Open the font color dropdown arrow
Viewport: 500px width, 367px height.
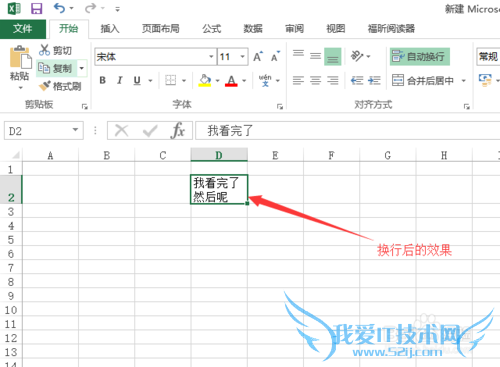click(x=244, y=80)
